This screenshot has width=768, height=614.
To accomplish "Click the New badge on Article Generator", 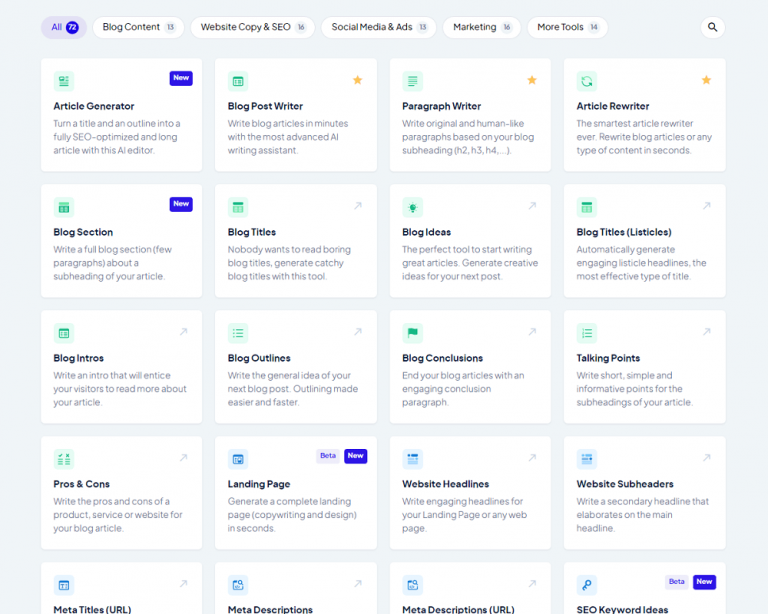I will coord(181,78).
